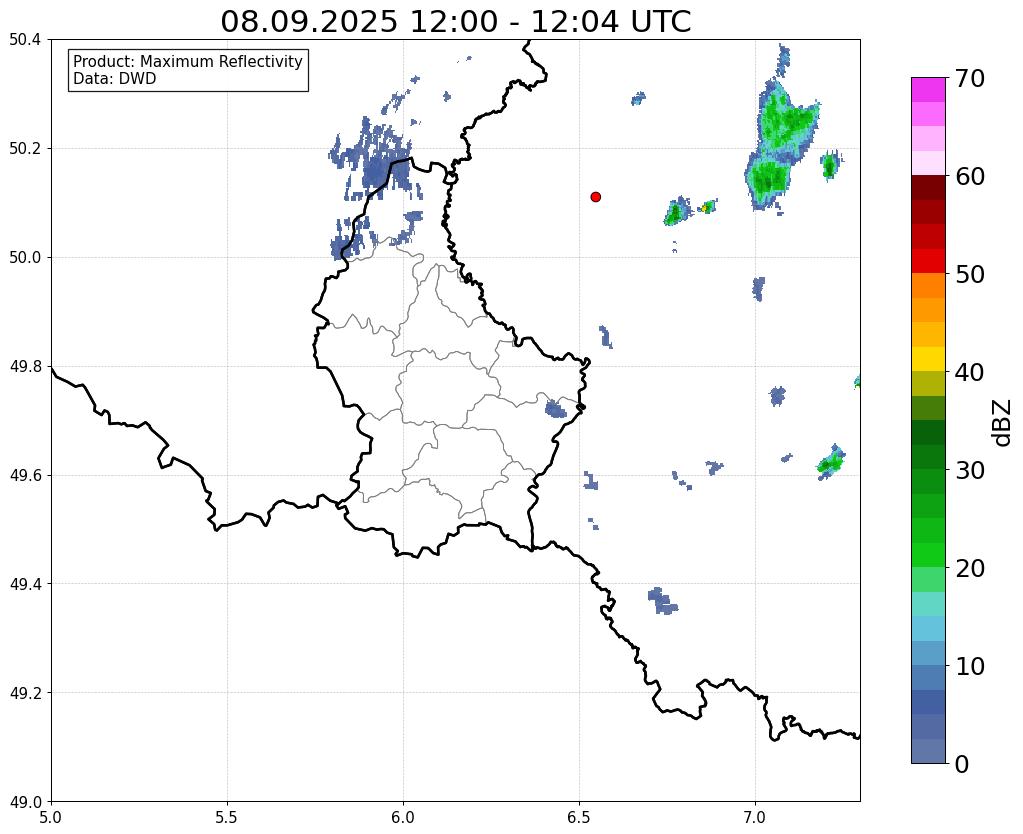Select the 'Product: Maximum Reflectivity' label
The image size is (1023, 834).
[188, 61]
